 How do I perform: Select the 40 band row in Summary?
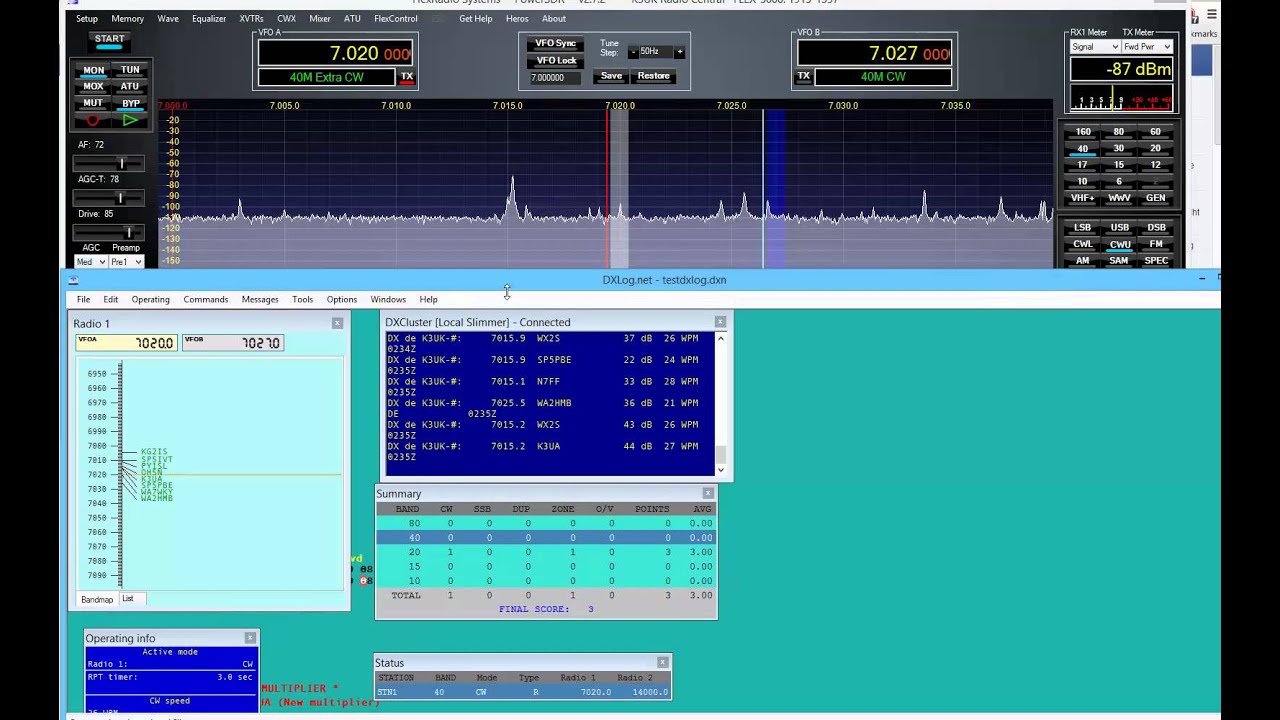[546, 538]
